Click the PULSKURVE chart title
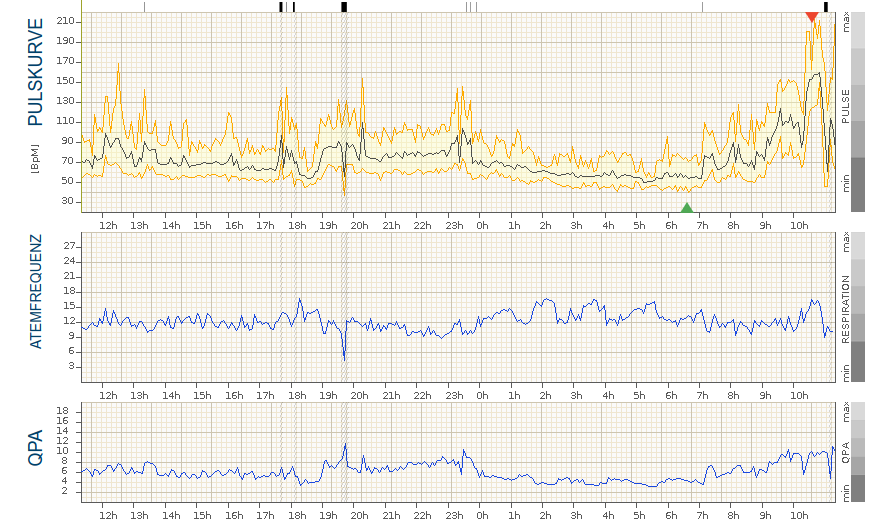890x527 pixels. 36,72
